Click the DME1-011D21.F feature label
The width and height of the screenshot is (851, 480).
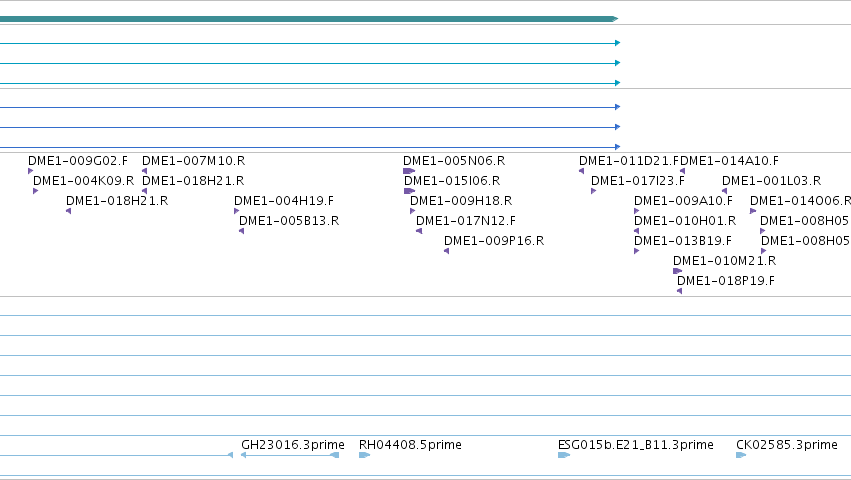629,161
